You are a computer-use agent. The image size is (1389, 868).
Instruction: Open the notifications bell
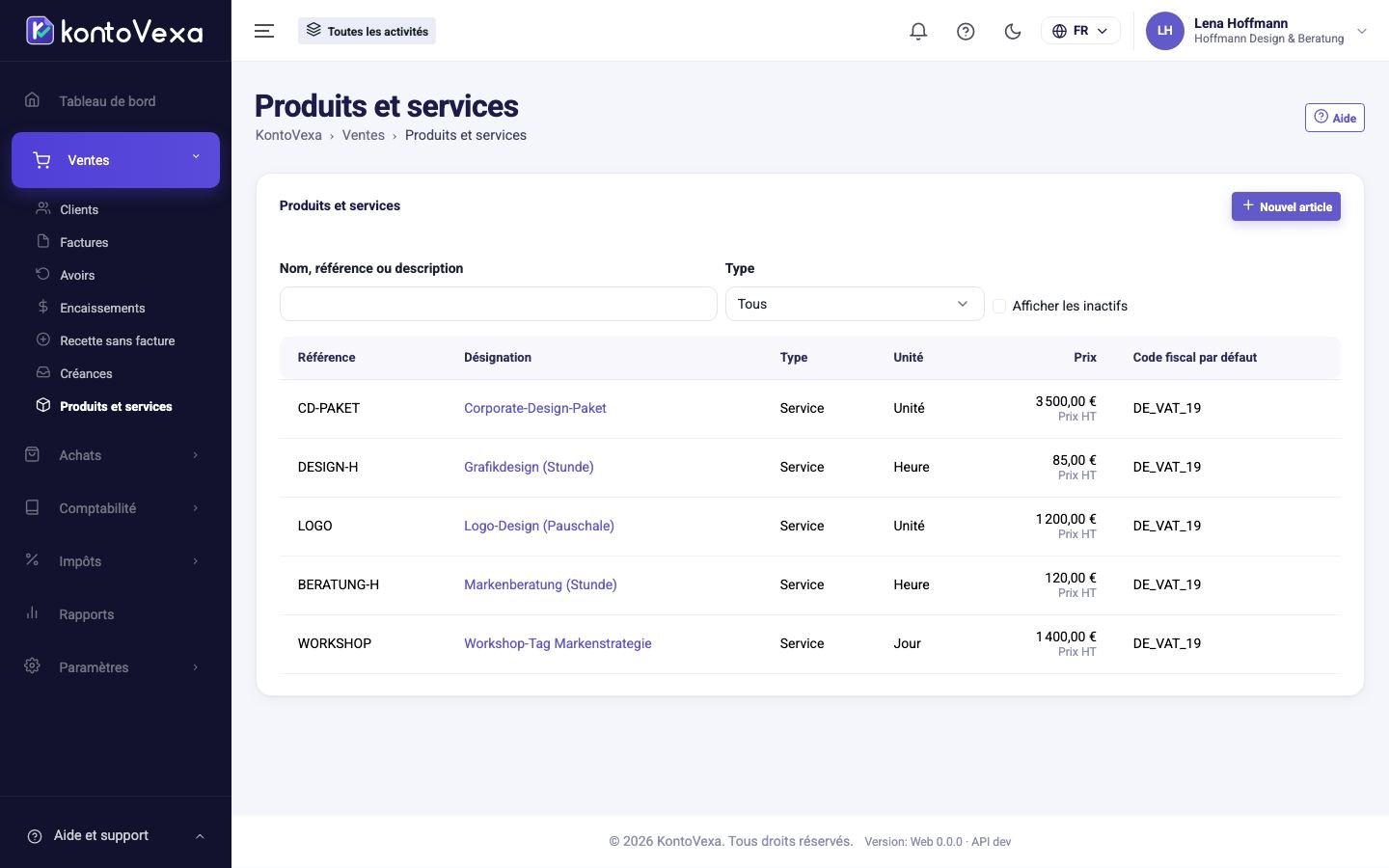[x=918, y=31]
